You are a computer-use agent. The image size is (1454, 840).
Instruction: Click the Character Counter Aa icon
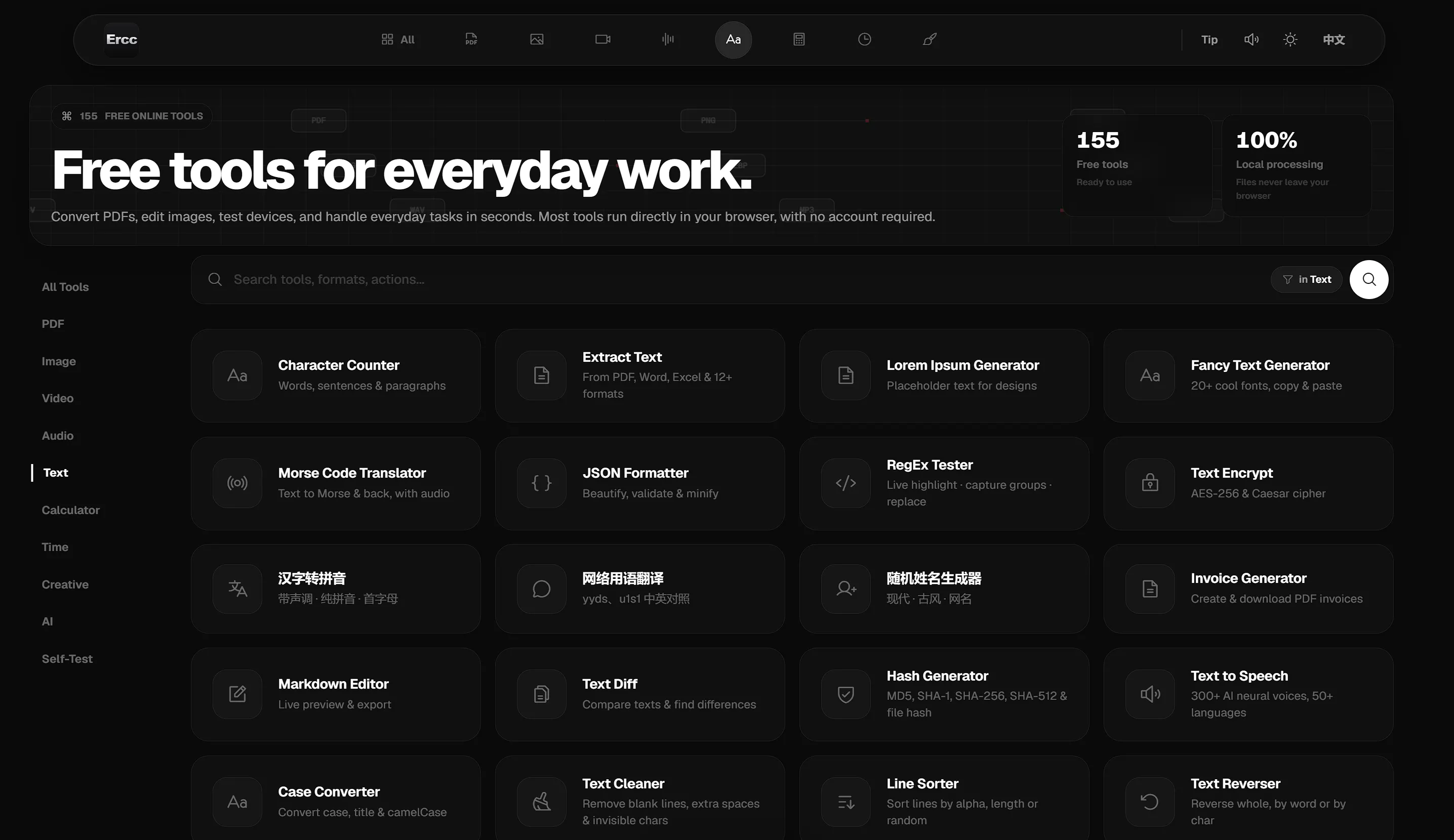point(236,375)
